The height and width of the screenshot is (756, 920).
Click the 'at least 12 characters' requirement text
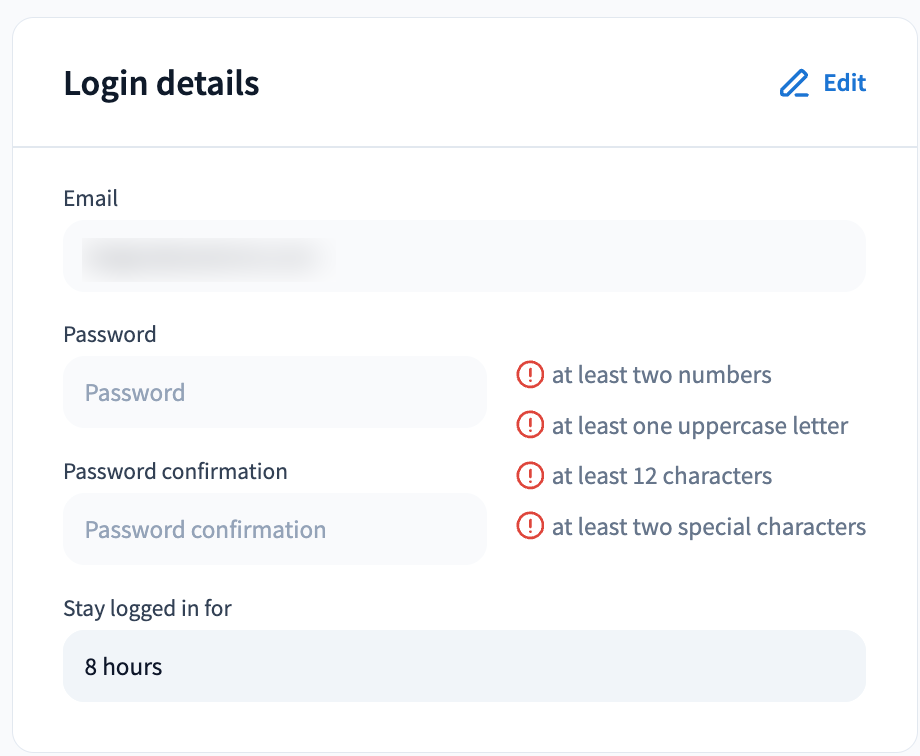[x=661, y=476]
